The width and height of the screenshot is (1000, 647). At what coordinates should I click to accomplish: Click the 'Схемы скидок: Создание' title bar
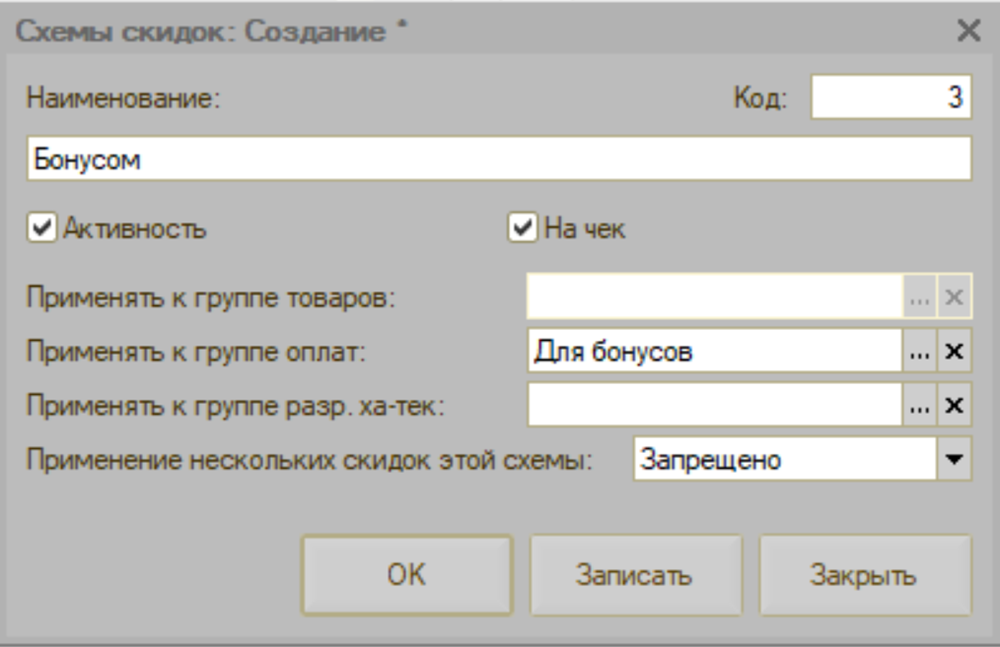(x=400, y=31)
